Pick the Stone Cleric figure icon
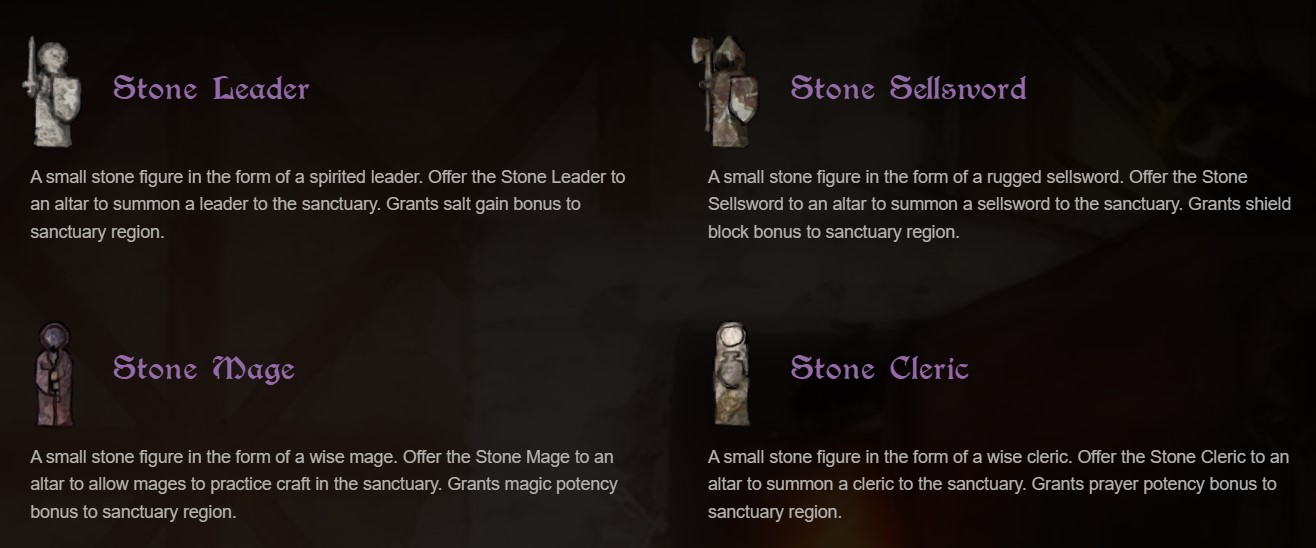1316x548 pixels. 731,373
